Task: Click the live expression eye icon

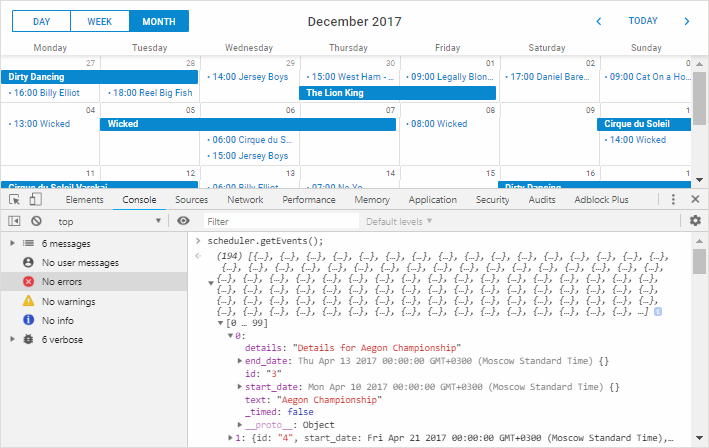Action: 183,221
